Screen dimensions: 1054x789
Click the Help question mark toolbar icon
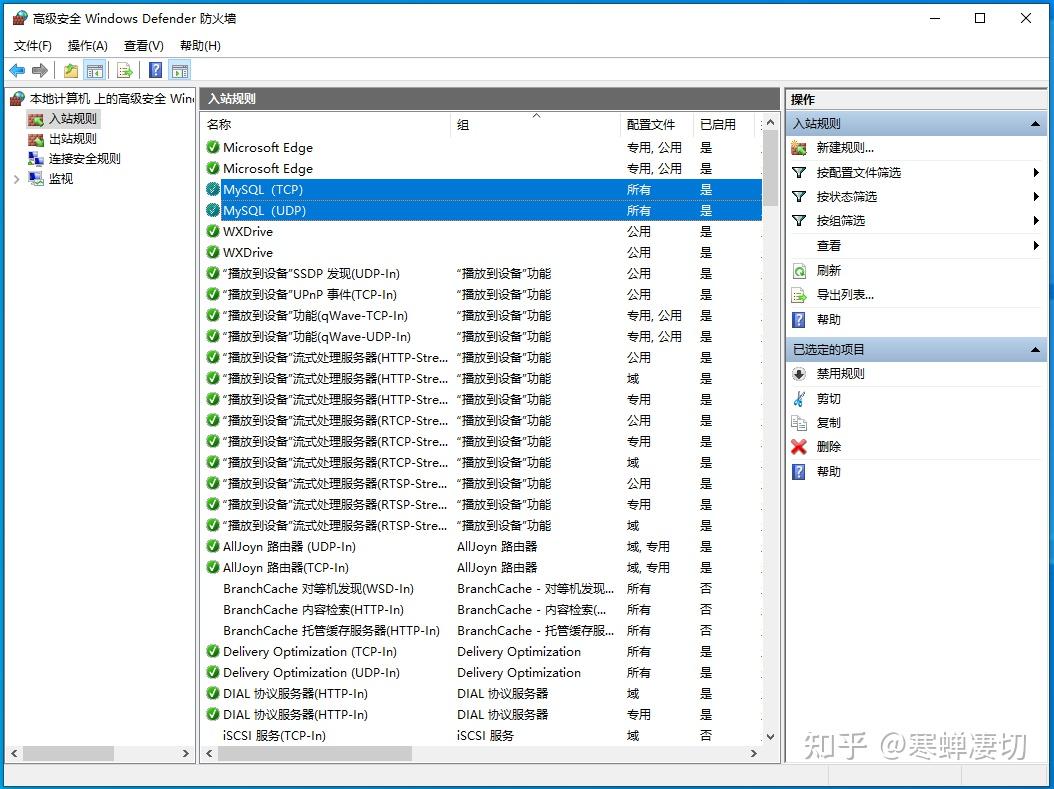(153, 70)
